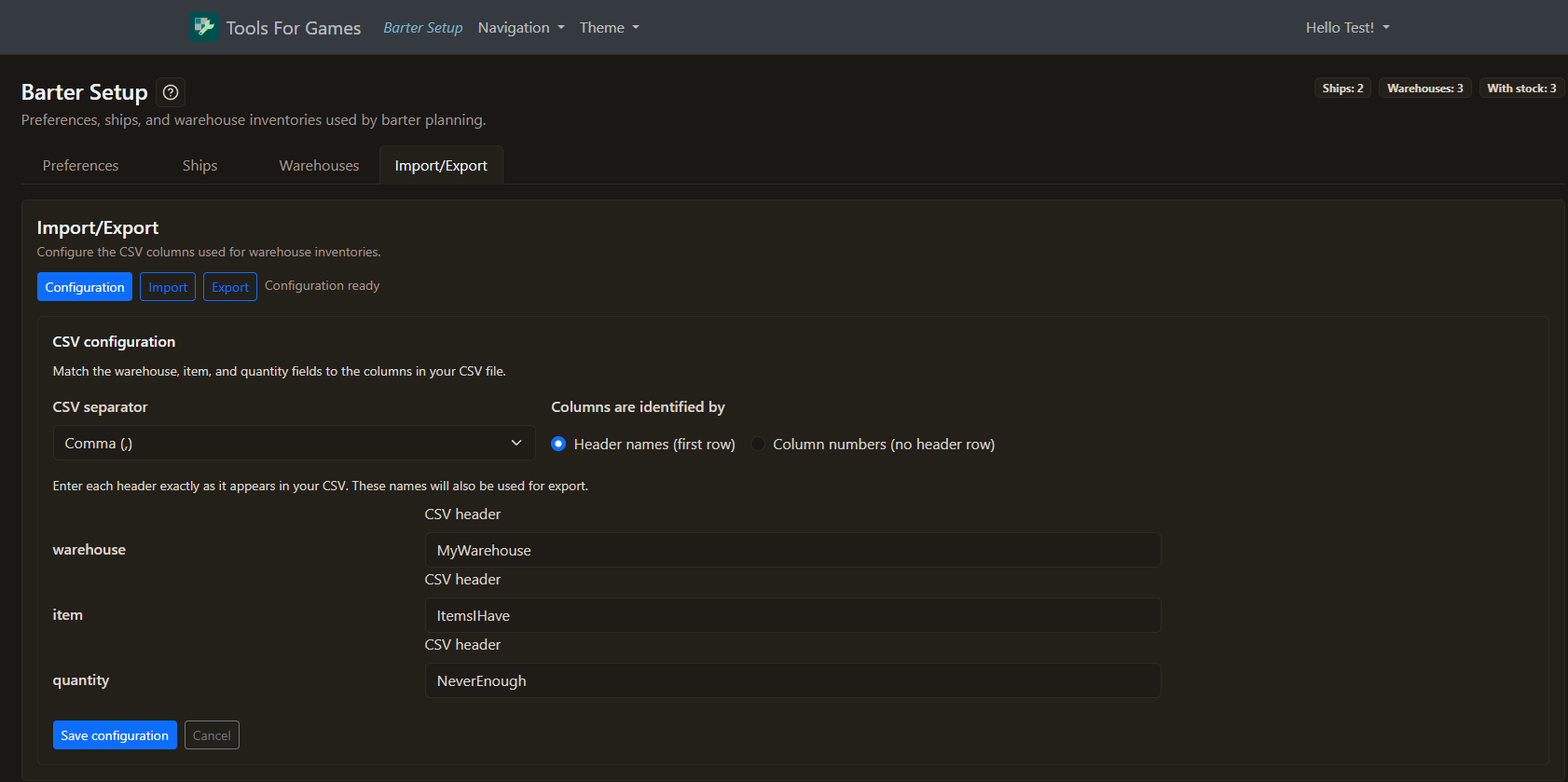Click the CSV separator label
The image size is (1568, 782).
tap(100, 407)
